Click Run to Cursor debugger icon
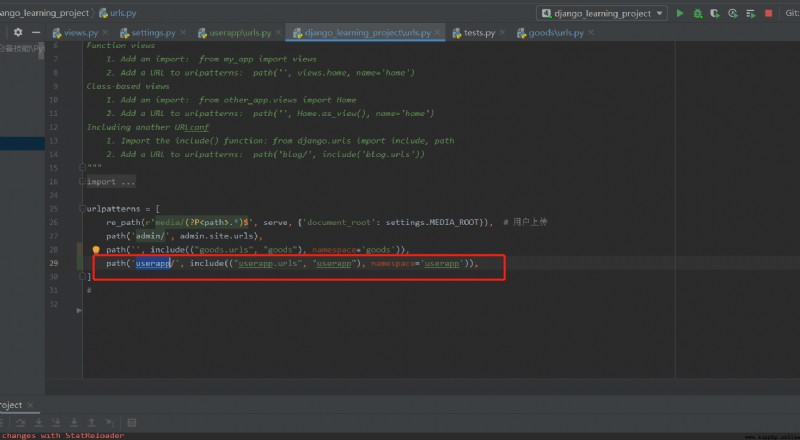 tap(109, 423)
